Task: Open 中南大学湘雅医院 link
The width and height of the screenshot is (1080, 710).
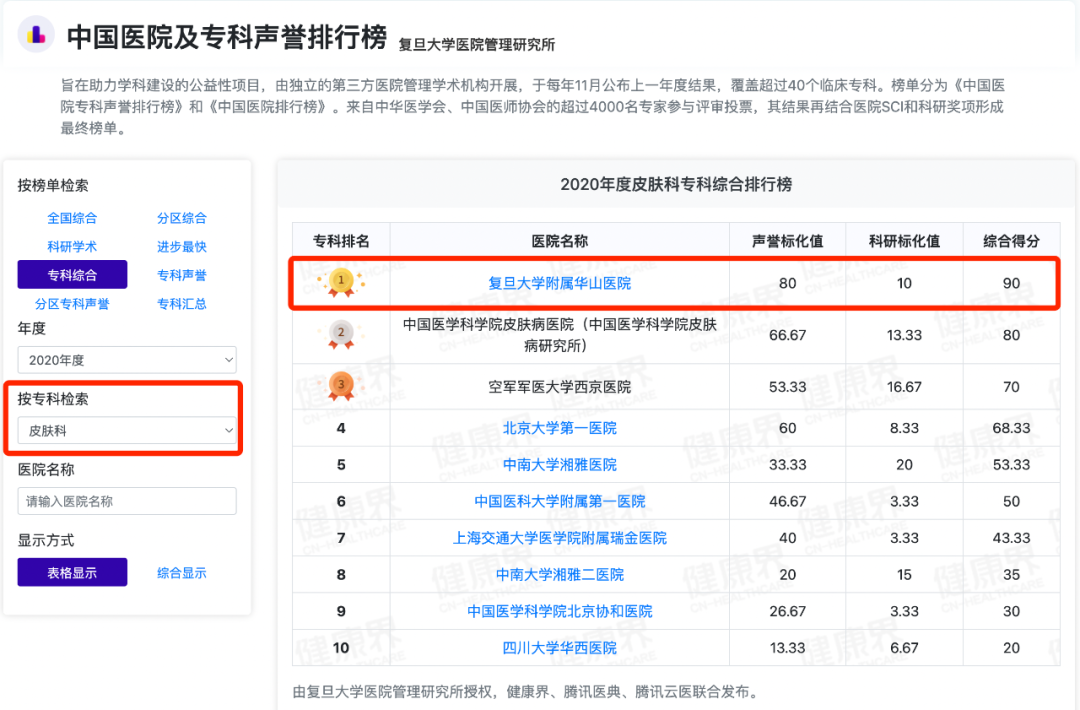Action: (559, 465)
